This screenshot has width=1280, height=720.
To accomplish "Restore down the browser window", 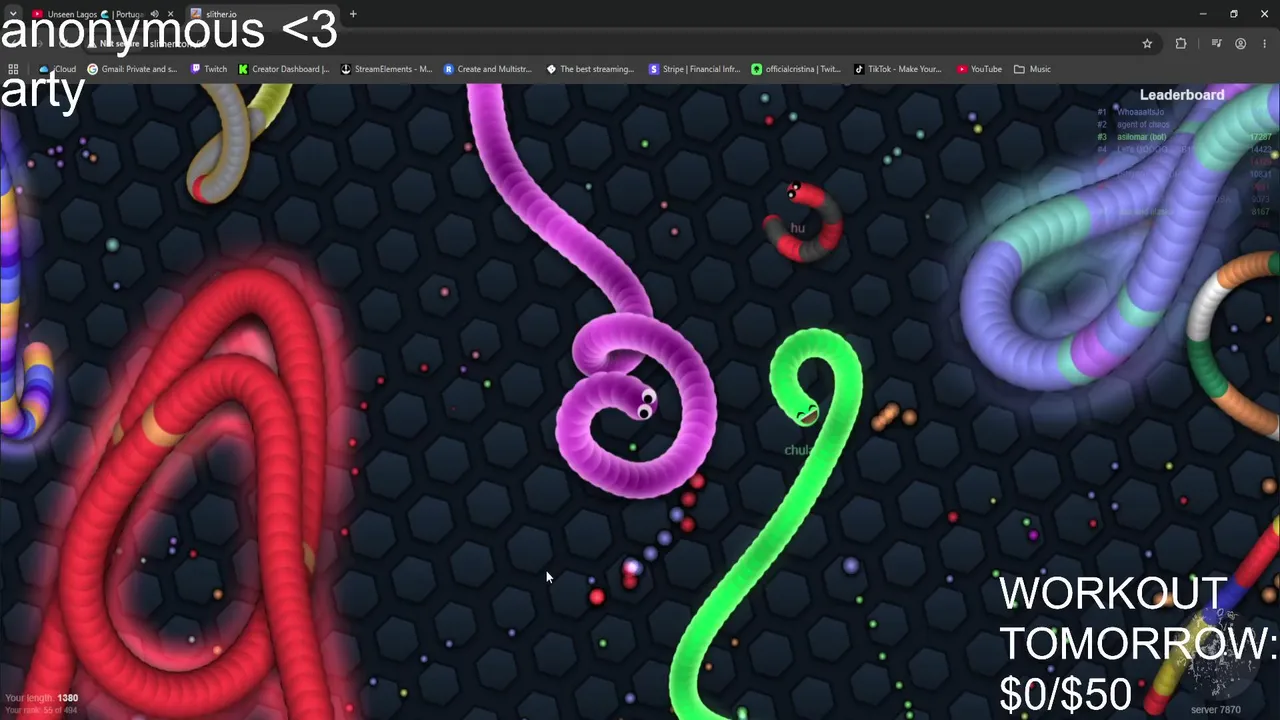I will [1234, 14].
